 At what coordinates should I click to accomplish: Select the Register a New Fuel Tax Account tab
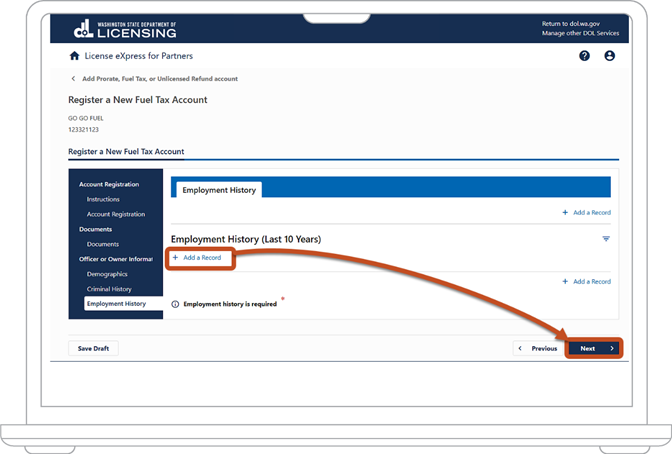[126, 151]
